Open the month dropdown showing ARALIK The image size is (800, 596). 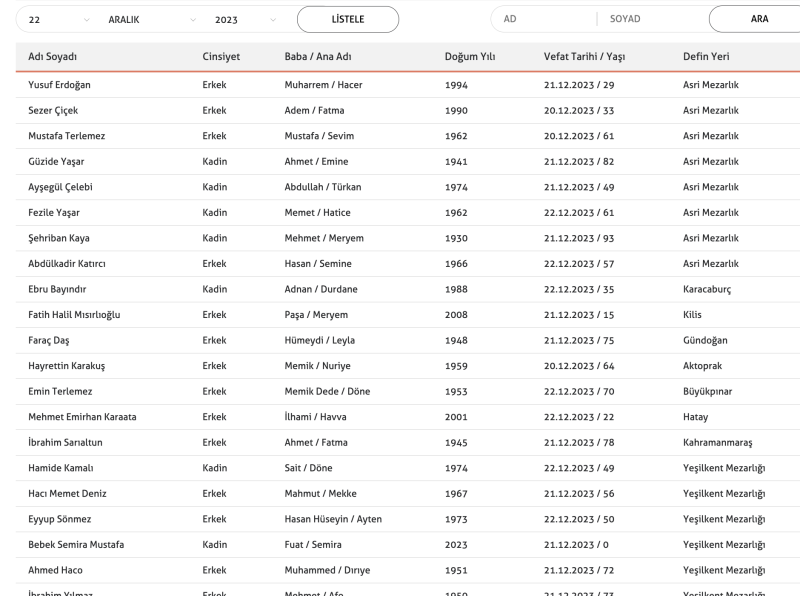coord(152,20)
